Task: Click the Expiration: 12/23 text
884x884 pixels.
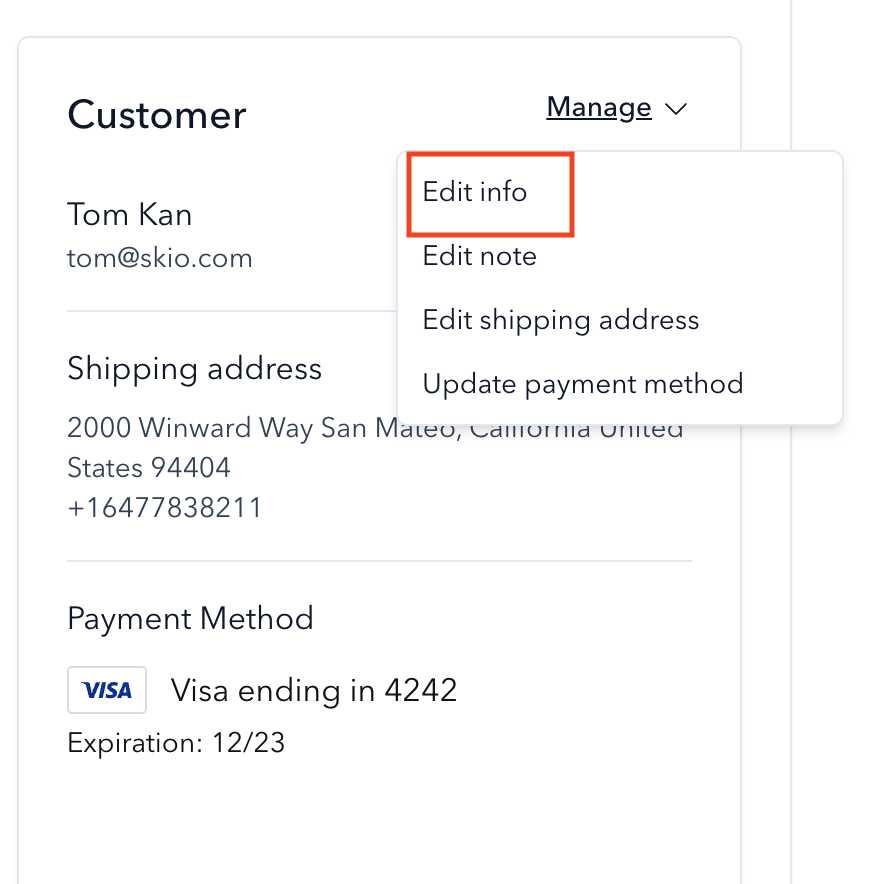Action: click(x=176, y=743)
